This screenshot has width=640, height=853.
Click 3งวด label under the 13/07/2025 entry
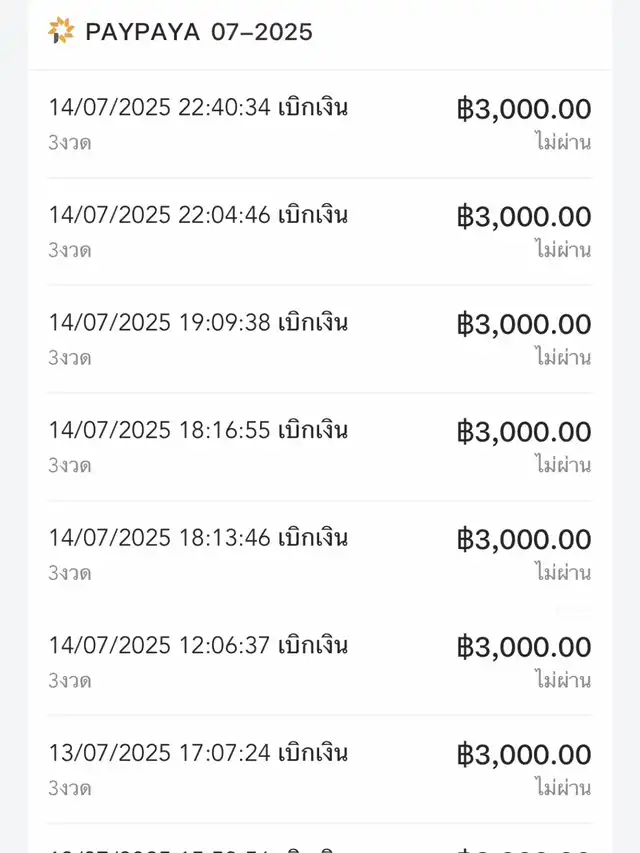[70, 788]
